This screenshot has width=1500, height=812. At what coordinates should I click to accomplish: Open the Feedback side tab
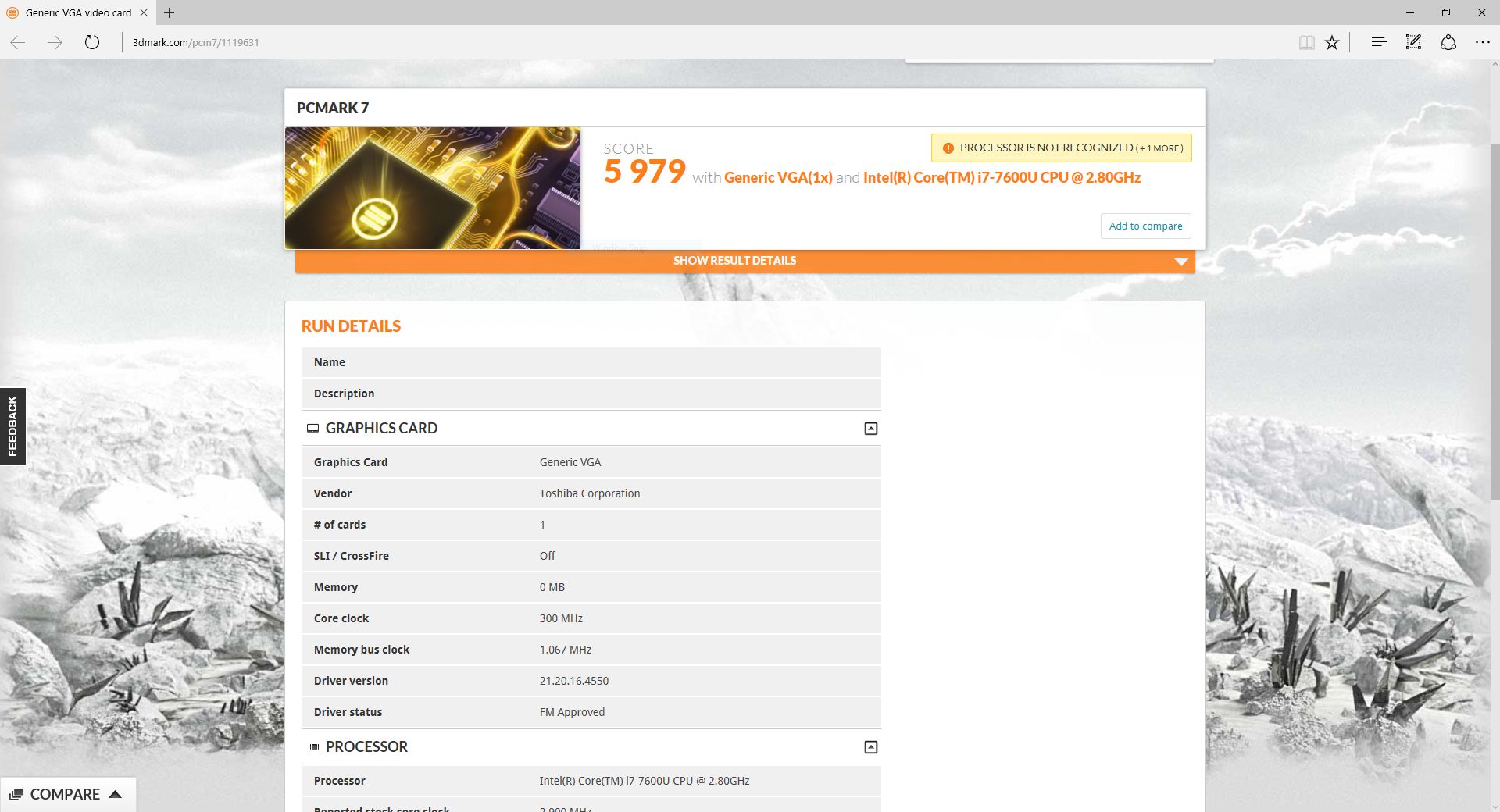click(12, 426)
